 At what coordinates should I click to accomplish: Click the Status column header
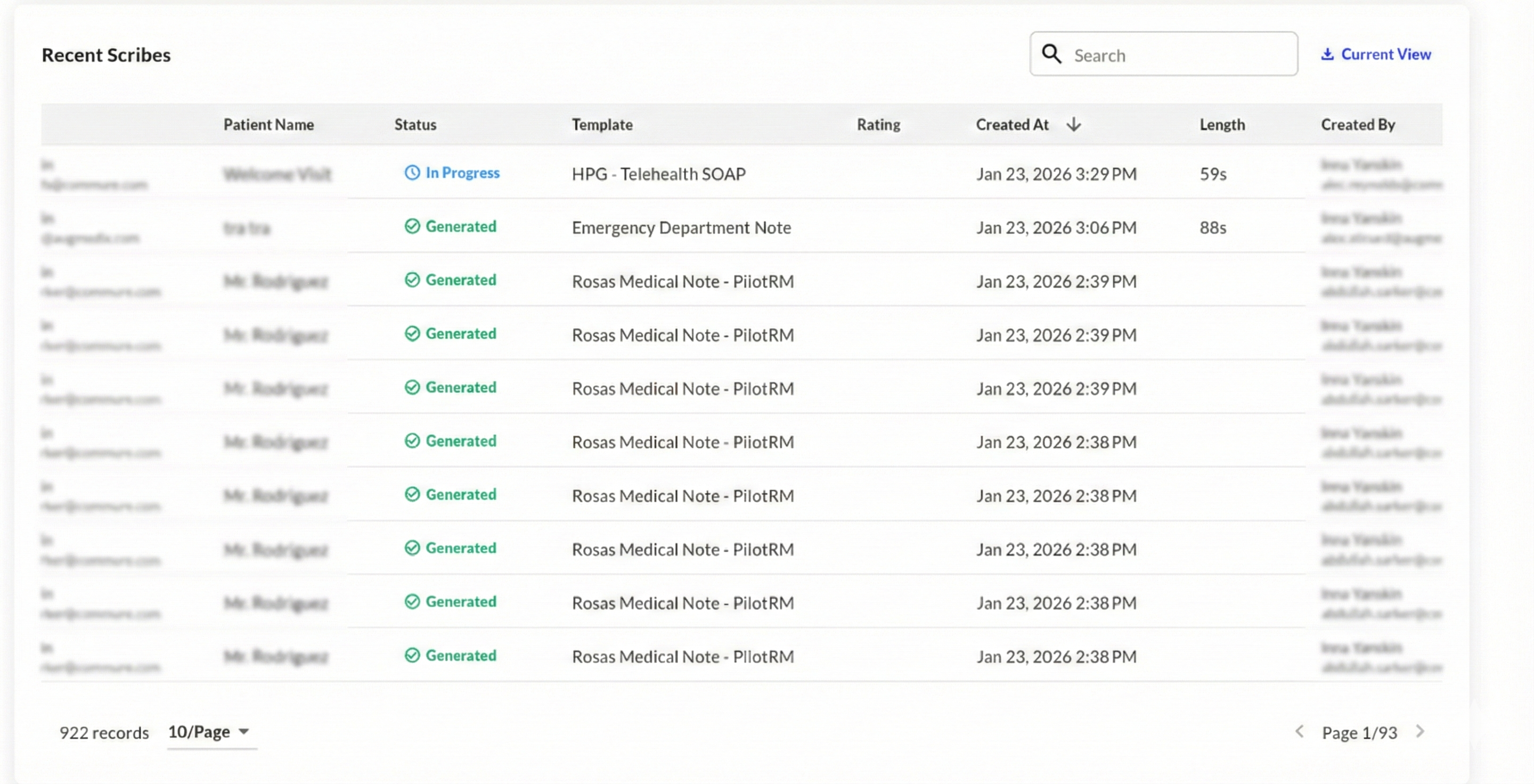click(415, 125)
